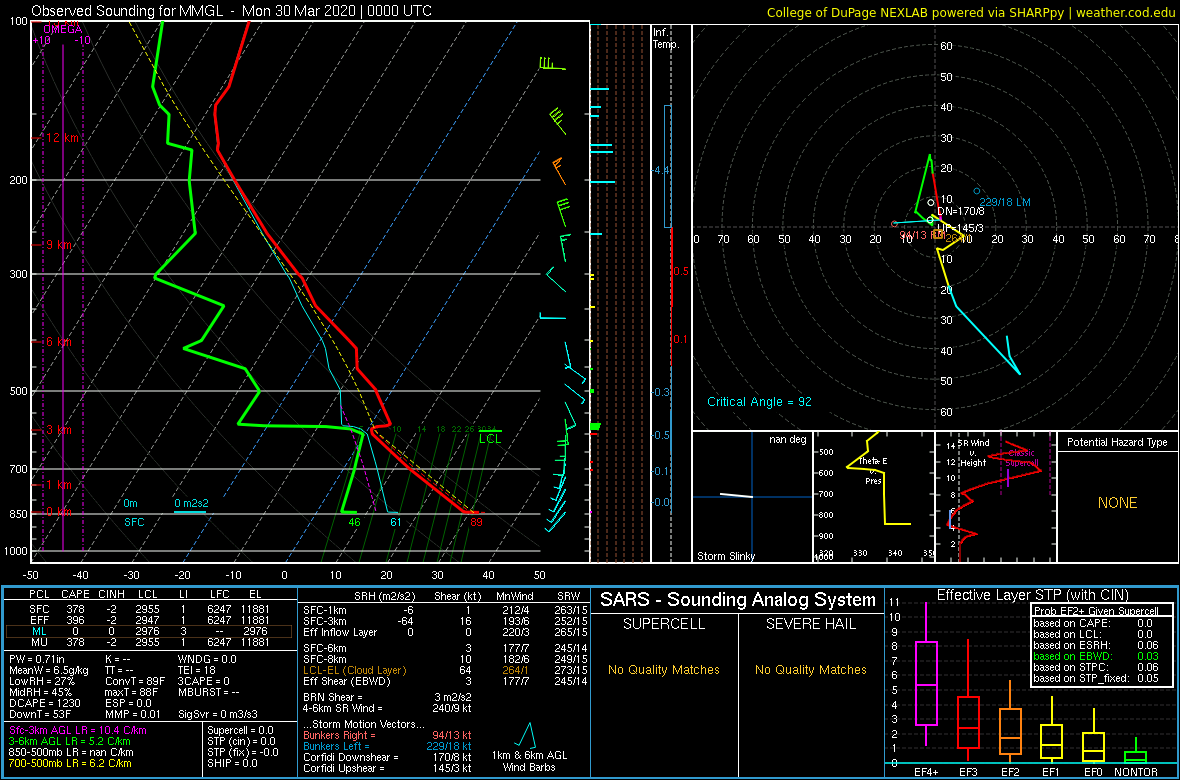
Task: Click the magenta EF4+ box in STP plot
Action: click(925, 684)
